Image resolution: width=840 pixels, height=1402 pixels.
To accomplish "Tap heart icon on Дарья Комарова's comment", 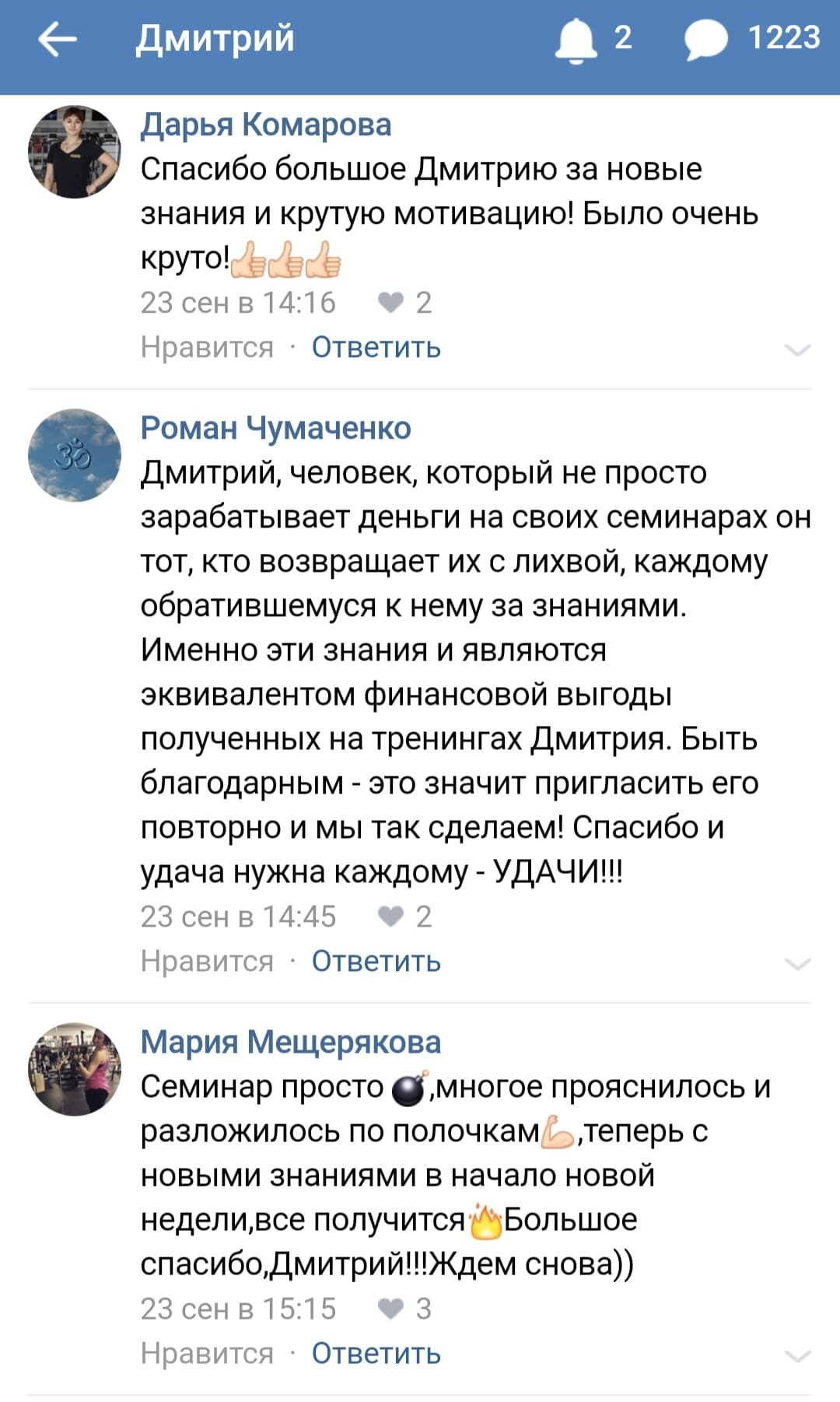I will 390,303.
